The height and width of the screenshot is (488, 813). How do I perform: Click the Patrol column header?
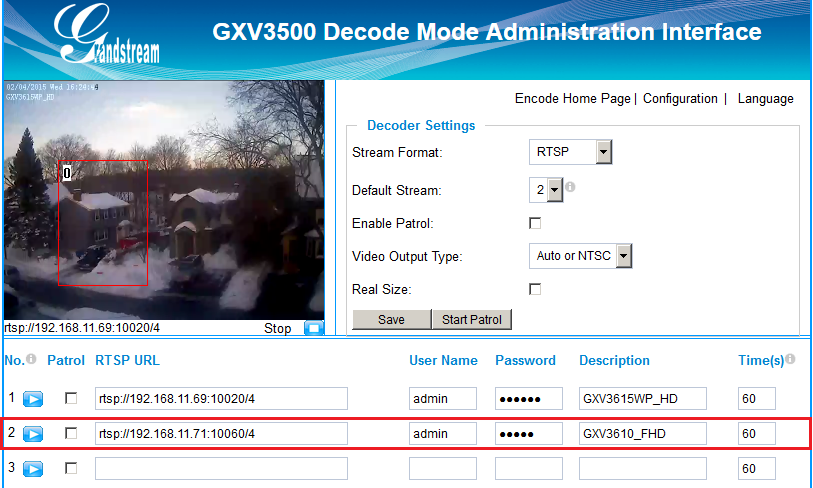click(66, 360)
